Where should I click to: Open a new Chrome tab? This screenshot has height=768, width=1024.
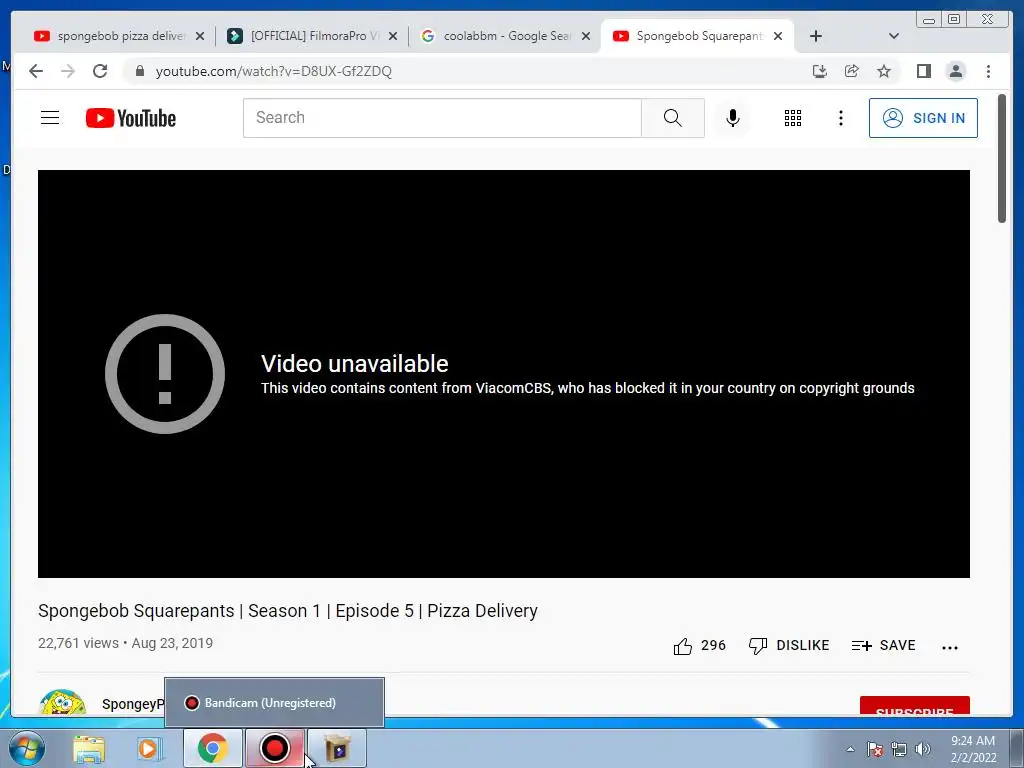point(816,36)
